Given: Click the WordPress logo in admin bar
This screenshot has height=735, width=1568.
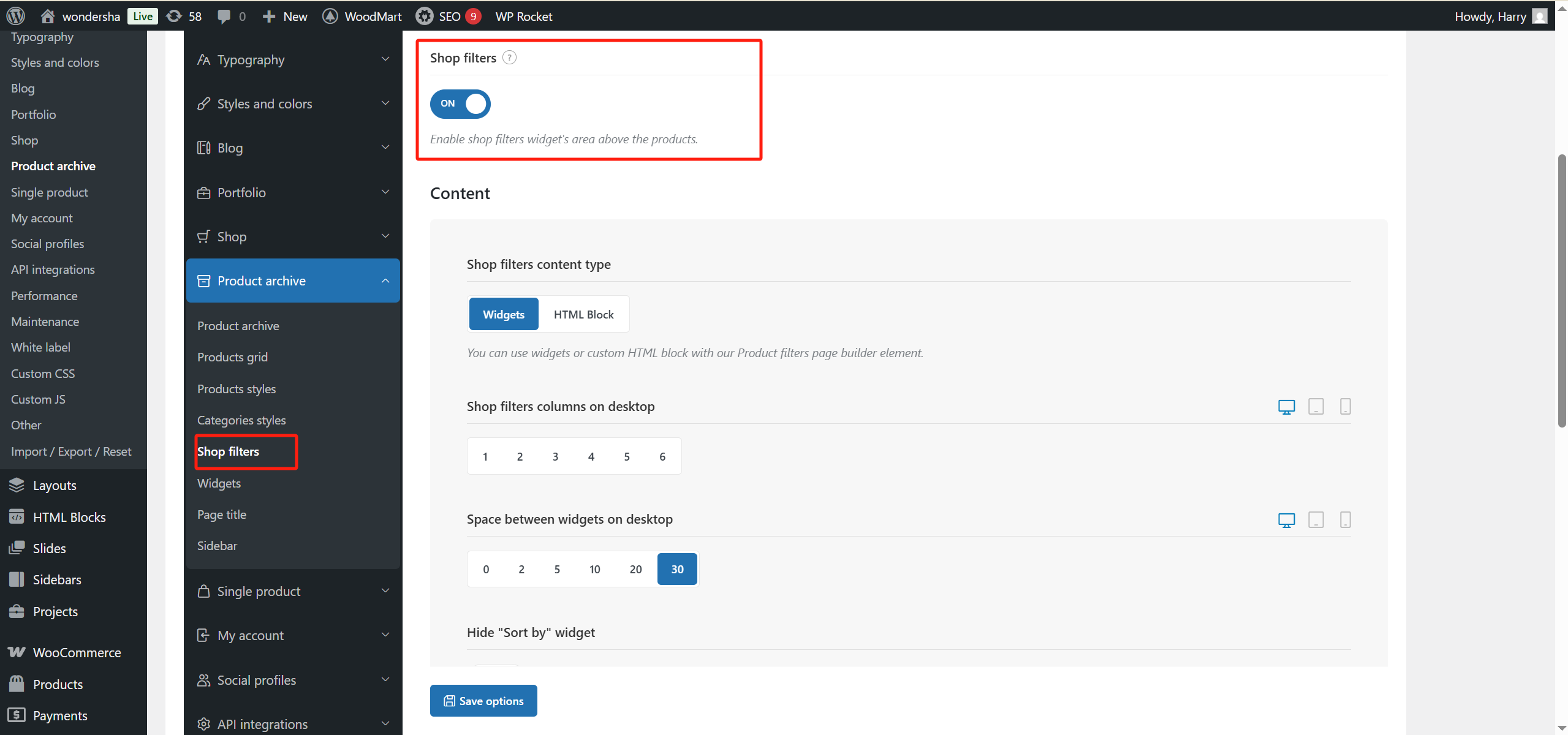Looking at the screenshot, I should tap(16, 16).
